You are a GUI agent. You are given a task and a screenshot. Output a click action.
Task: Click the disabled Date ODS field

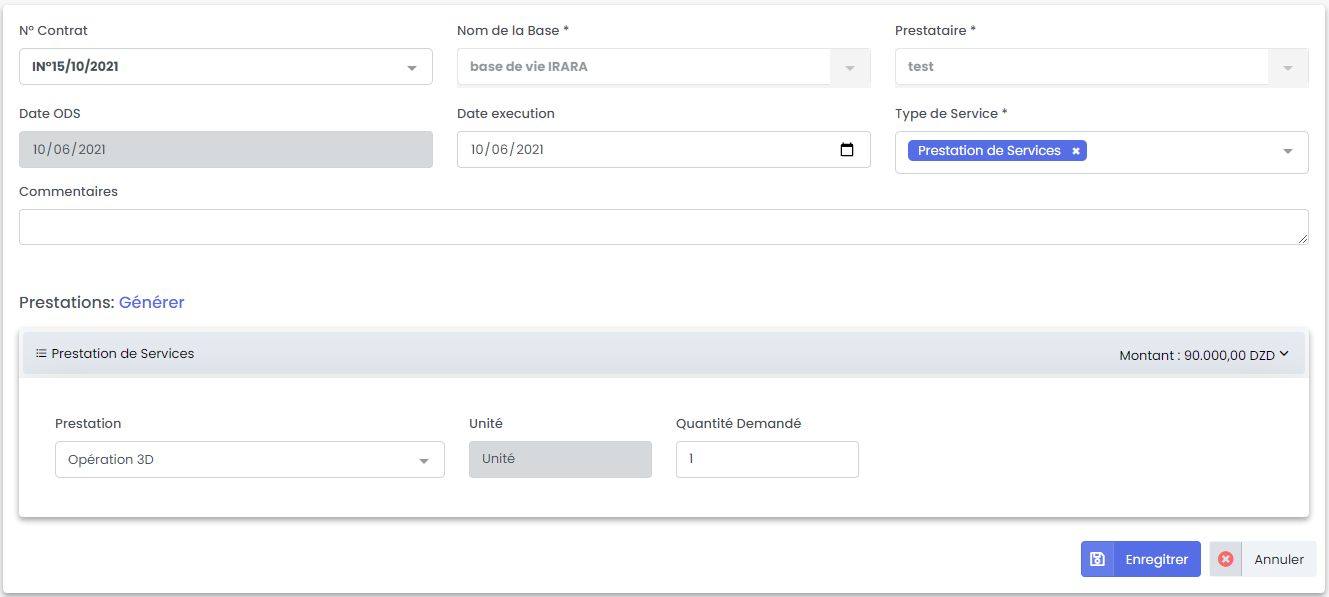click(225, 150)
